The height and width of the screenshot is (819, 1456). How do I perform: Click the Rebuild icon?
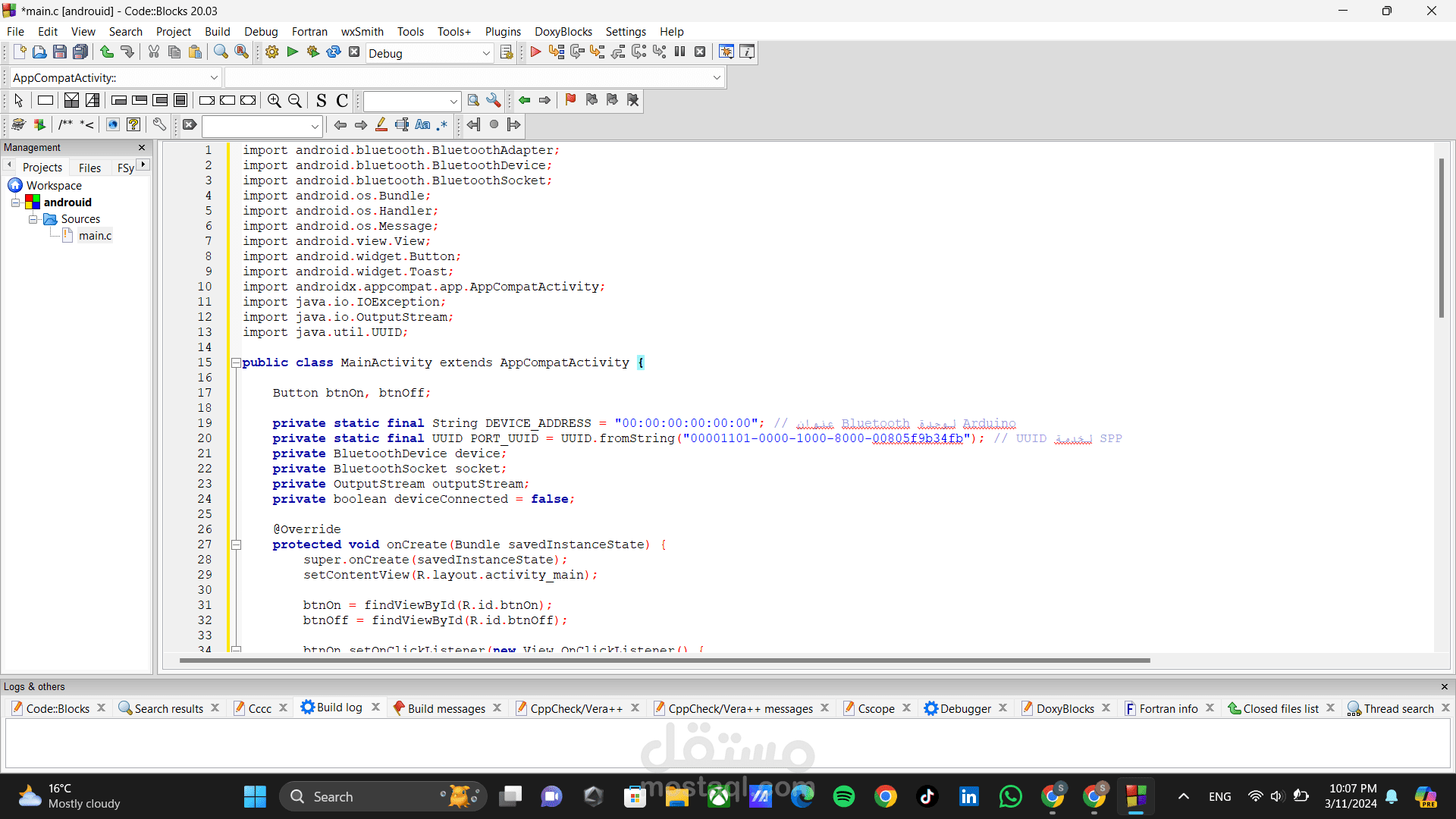334,52
